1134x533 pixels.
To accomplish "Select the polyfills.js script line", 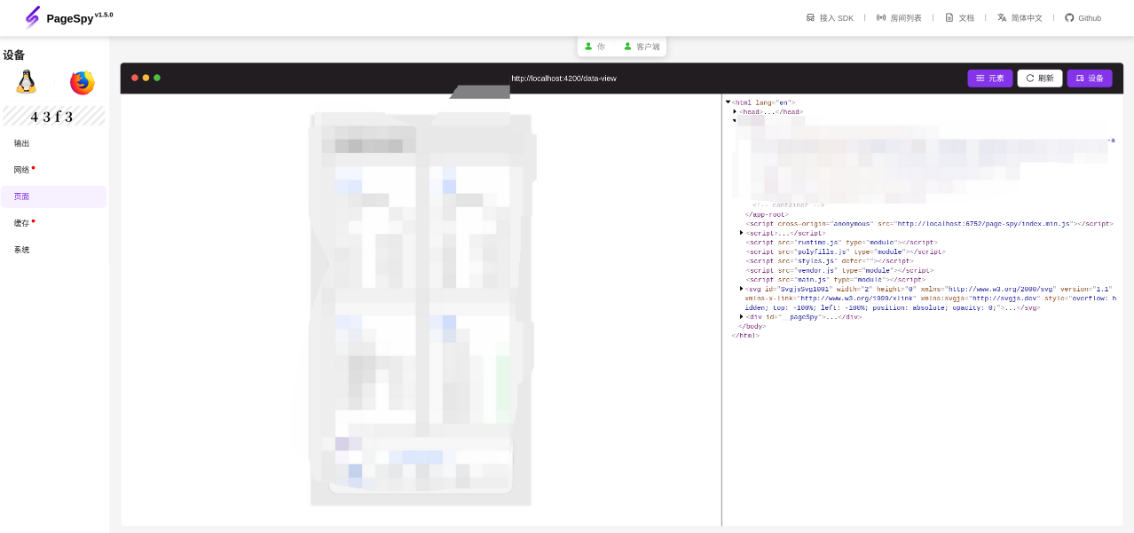I will [x=845, y=252].
